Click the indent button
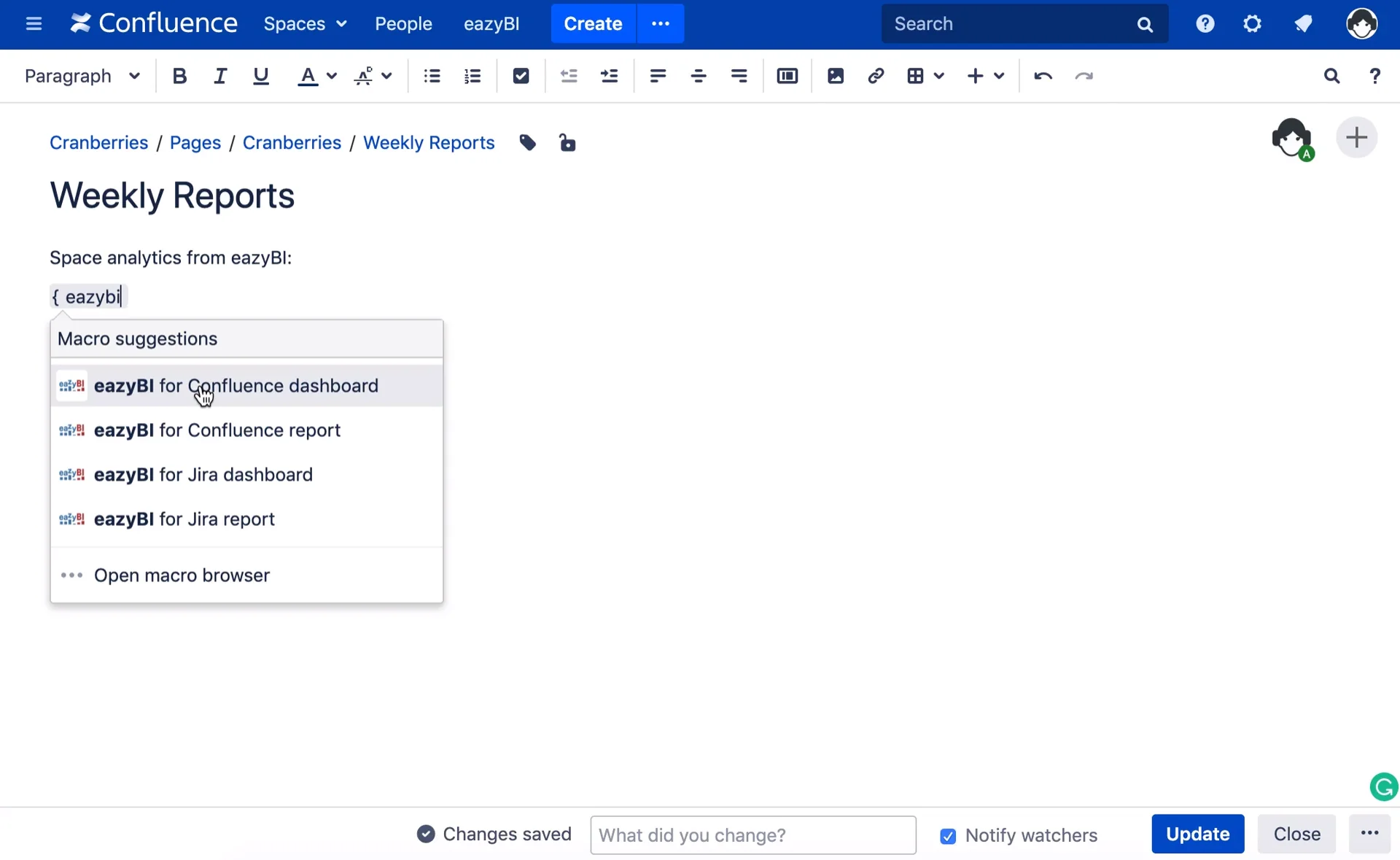 pyautogui.click(x=610, y=76)
